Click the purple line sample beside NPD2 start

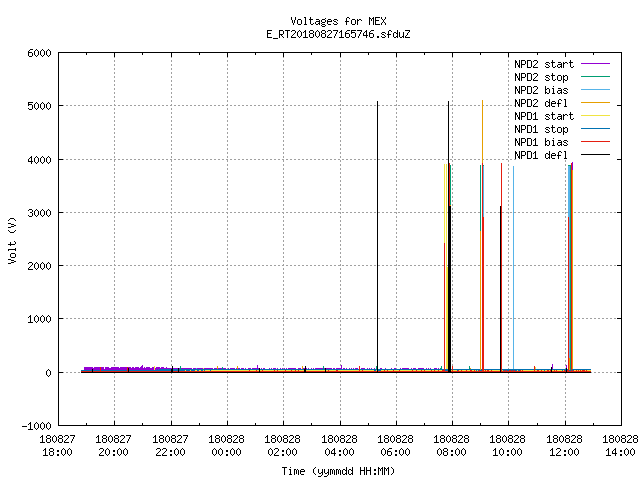tap(596, 64)
